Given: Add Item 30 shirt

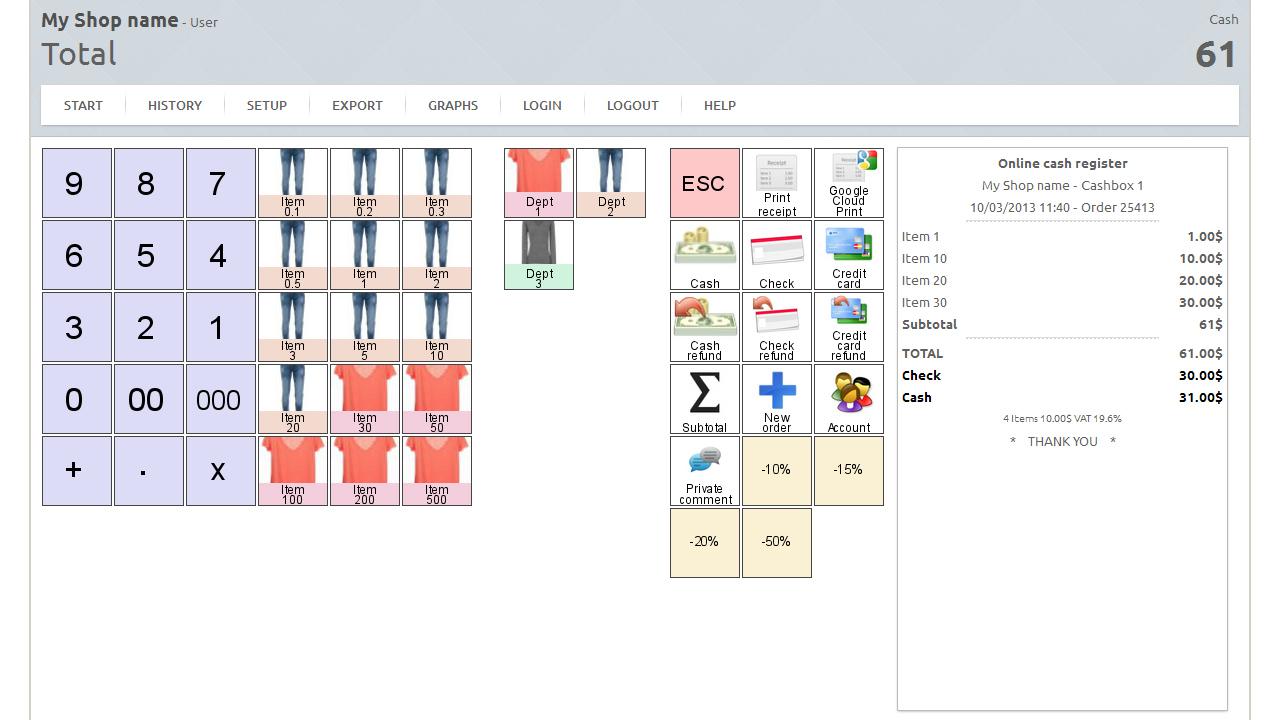Looking at the screenshot, I should (365, 399).
